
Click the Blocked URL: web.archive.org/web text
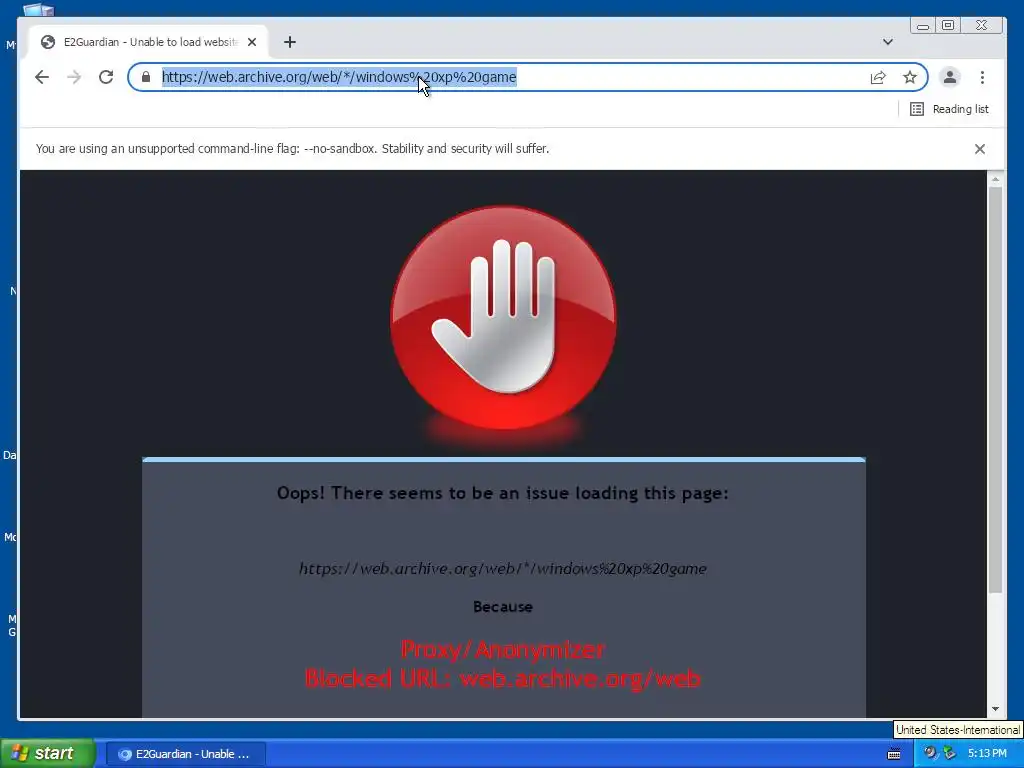[x=503, y=679]
